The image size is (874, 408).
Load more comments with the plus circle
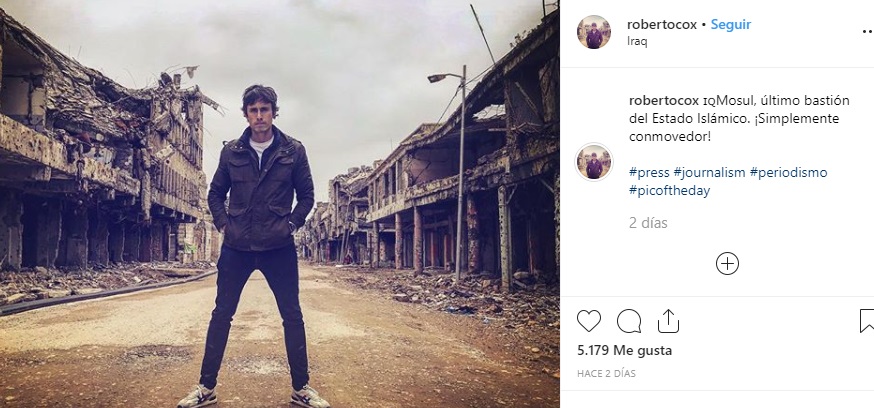(727, 264)
